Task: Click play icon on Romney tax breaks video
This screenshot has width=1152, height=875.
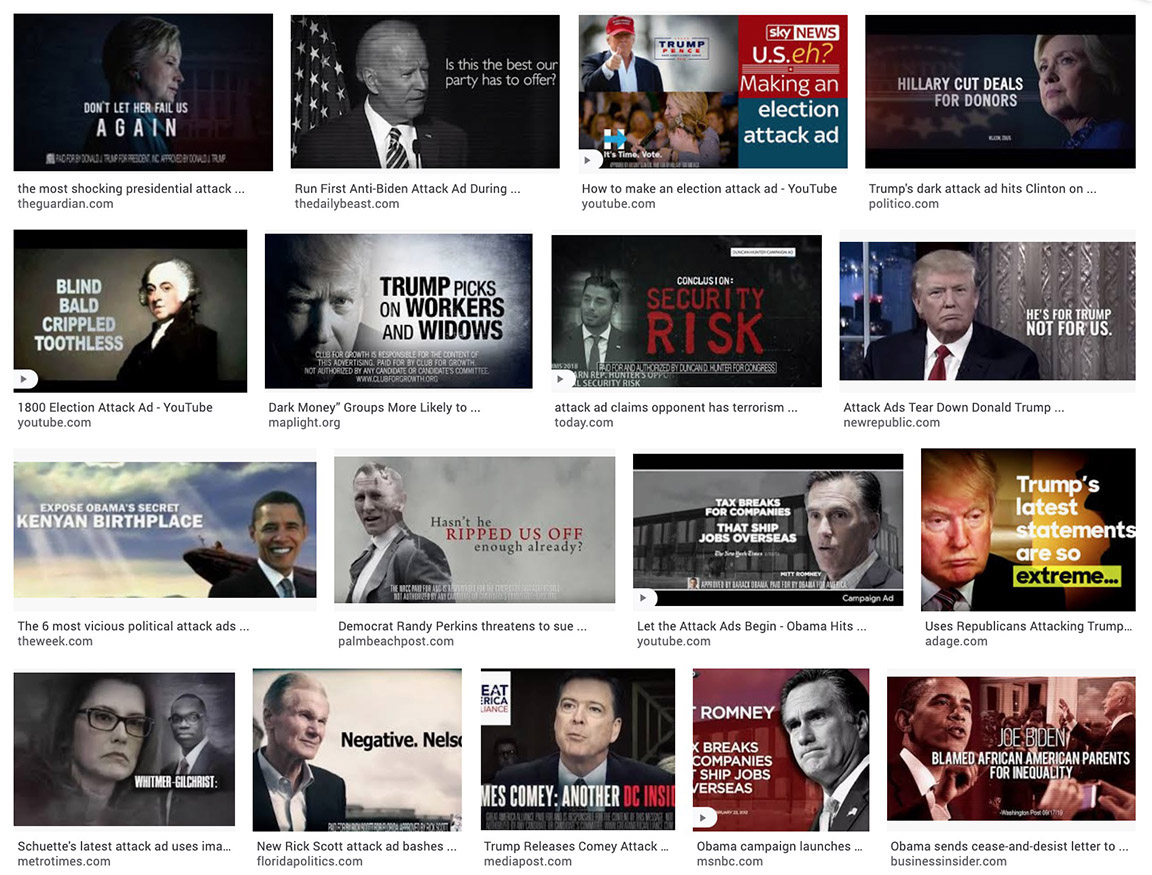Action: 643,597
